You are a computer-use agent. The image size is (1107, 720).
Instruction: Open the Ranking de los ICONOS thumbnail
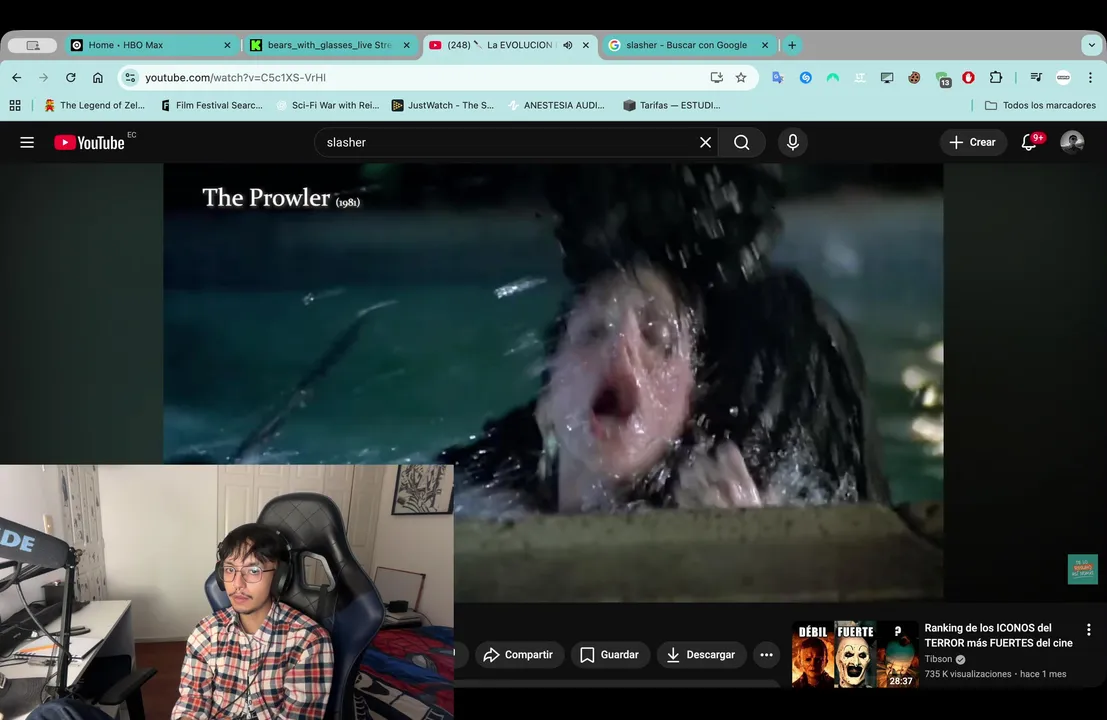coord(855,654)
